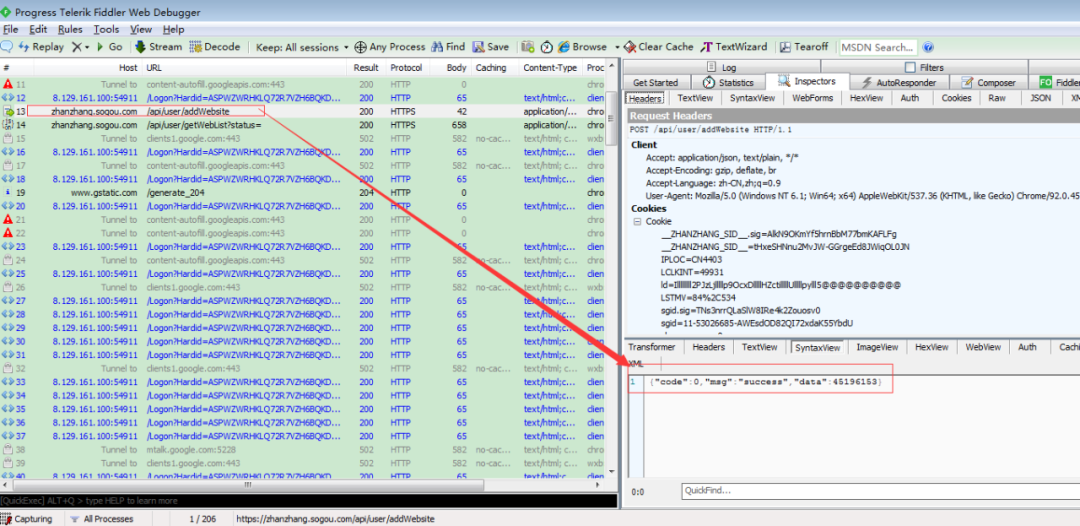Replay the selected sessions

(x=41, y=47)
